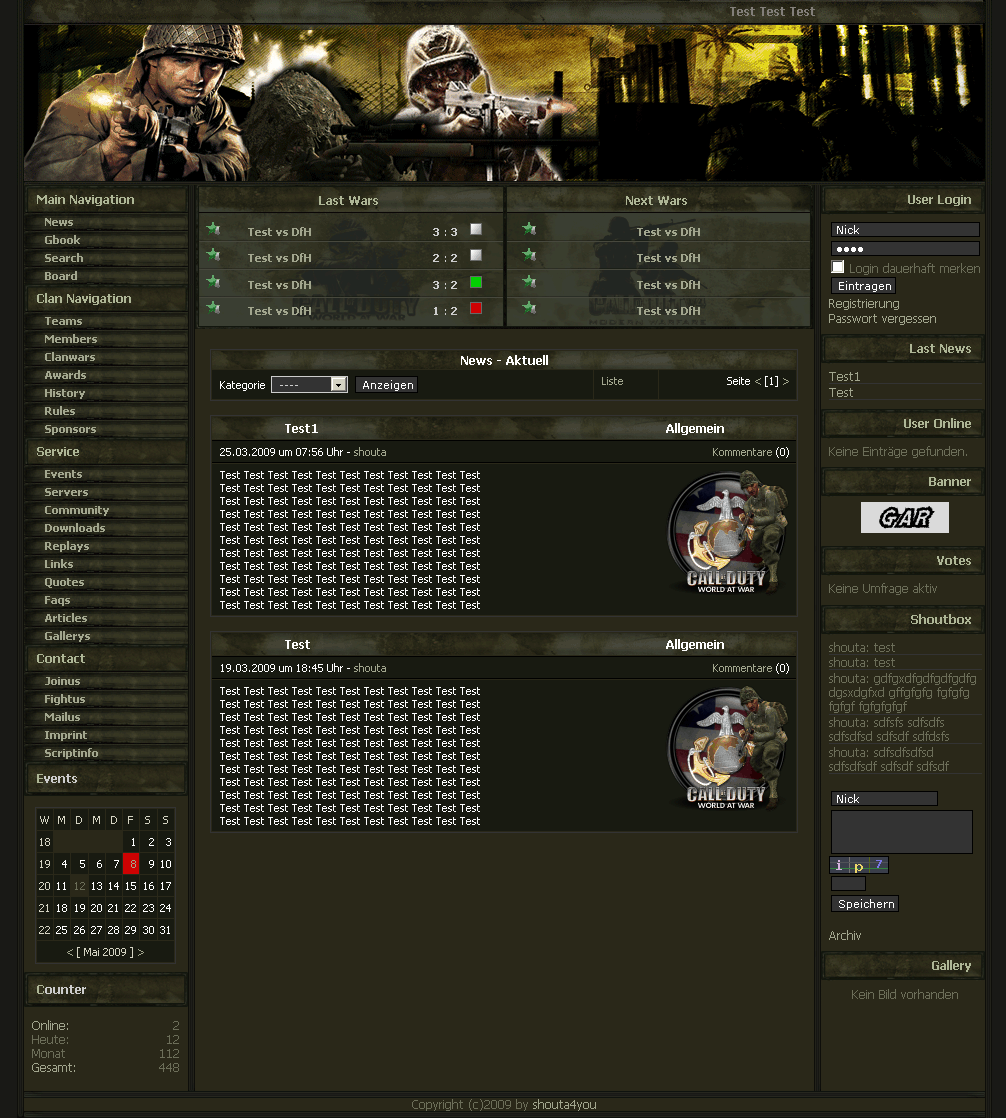Open the Test1 news headline
This screenshot has width=1006, height=1120.
click(x=301, y=429)
